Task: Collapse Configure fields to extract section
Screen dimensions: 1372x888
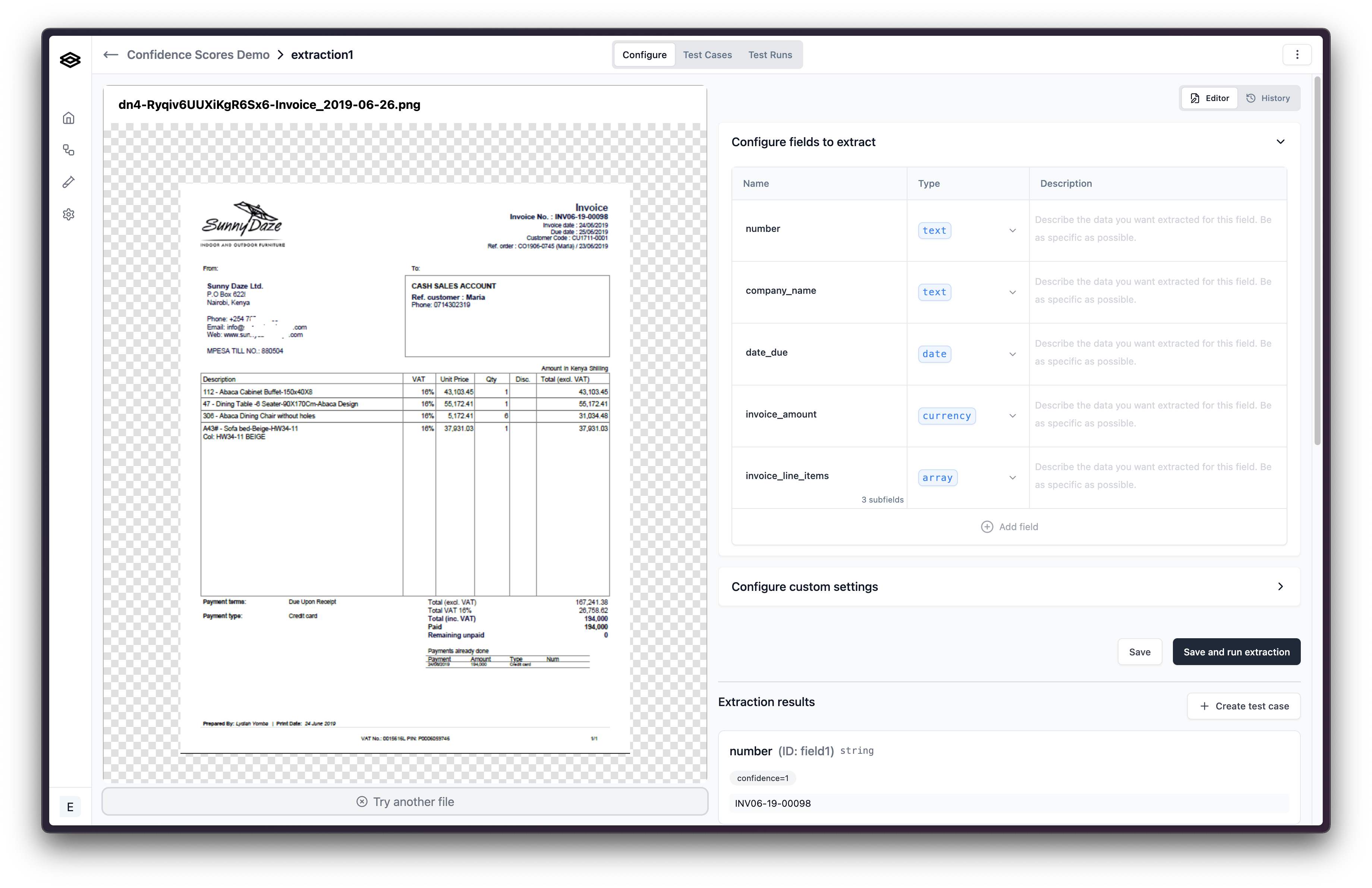Action: tap(1280, 142)
